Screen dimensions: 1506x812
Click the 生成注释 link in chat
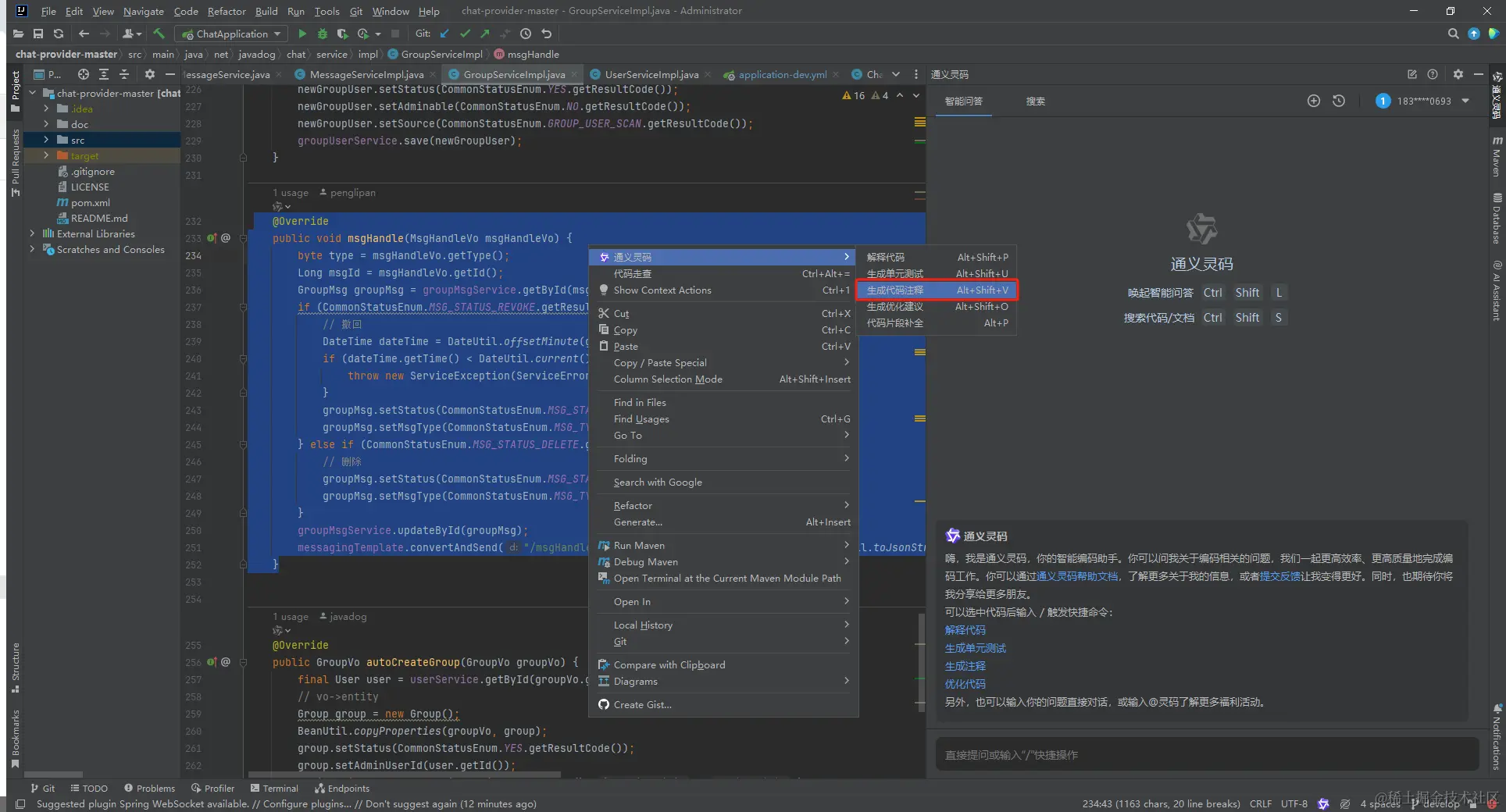click(965, 666)
